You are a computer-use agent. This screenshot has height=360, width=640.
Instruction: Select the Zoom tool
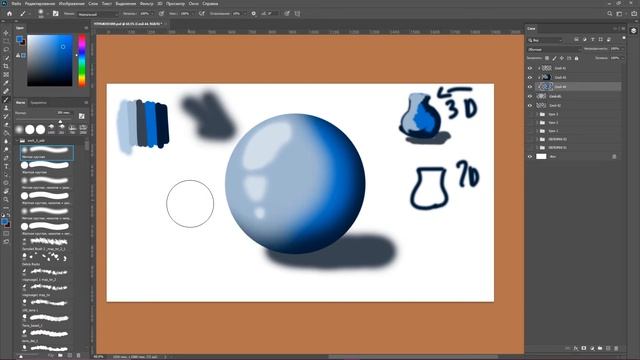click(6, 199)
